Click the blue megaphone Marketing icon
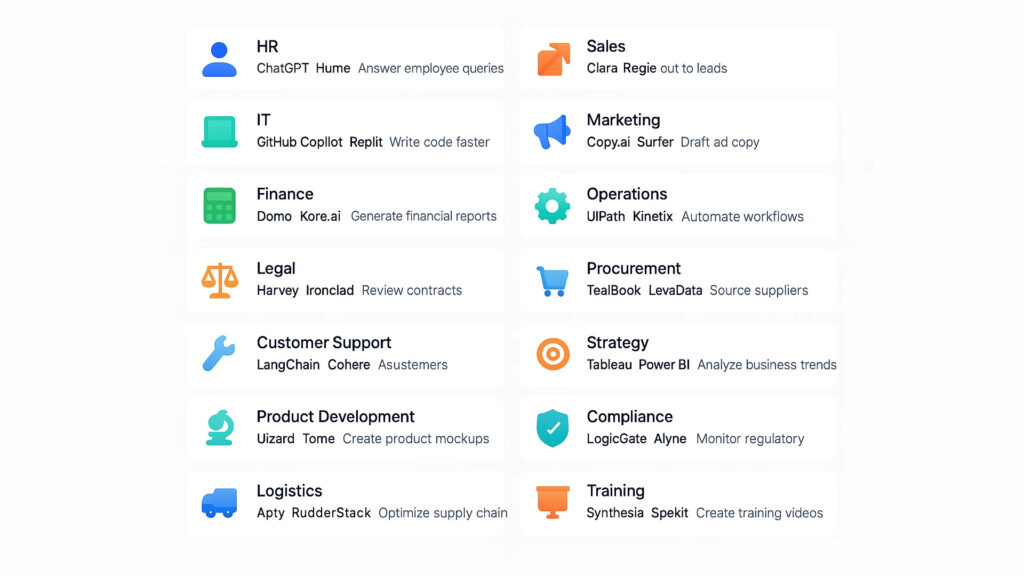This screenshot has width=1024, height=576. click(552, 132)
